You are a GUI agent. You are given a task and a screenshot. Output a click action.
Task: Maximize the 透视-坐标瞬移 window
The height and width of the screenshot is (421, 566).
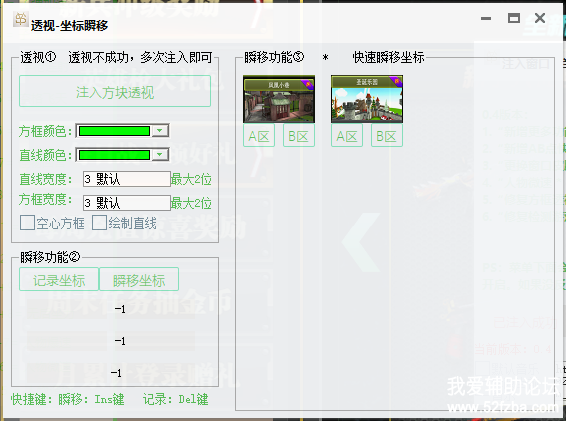pos(514,18)
